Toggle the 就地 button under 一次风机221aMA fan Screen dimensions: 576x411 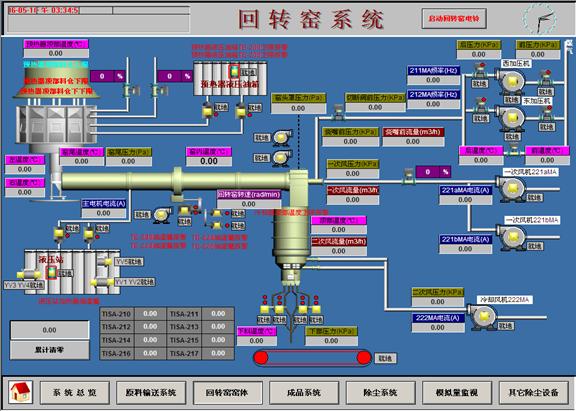[x=534, y=198]
